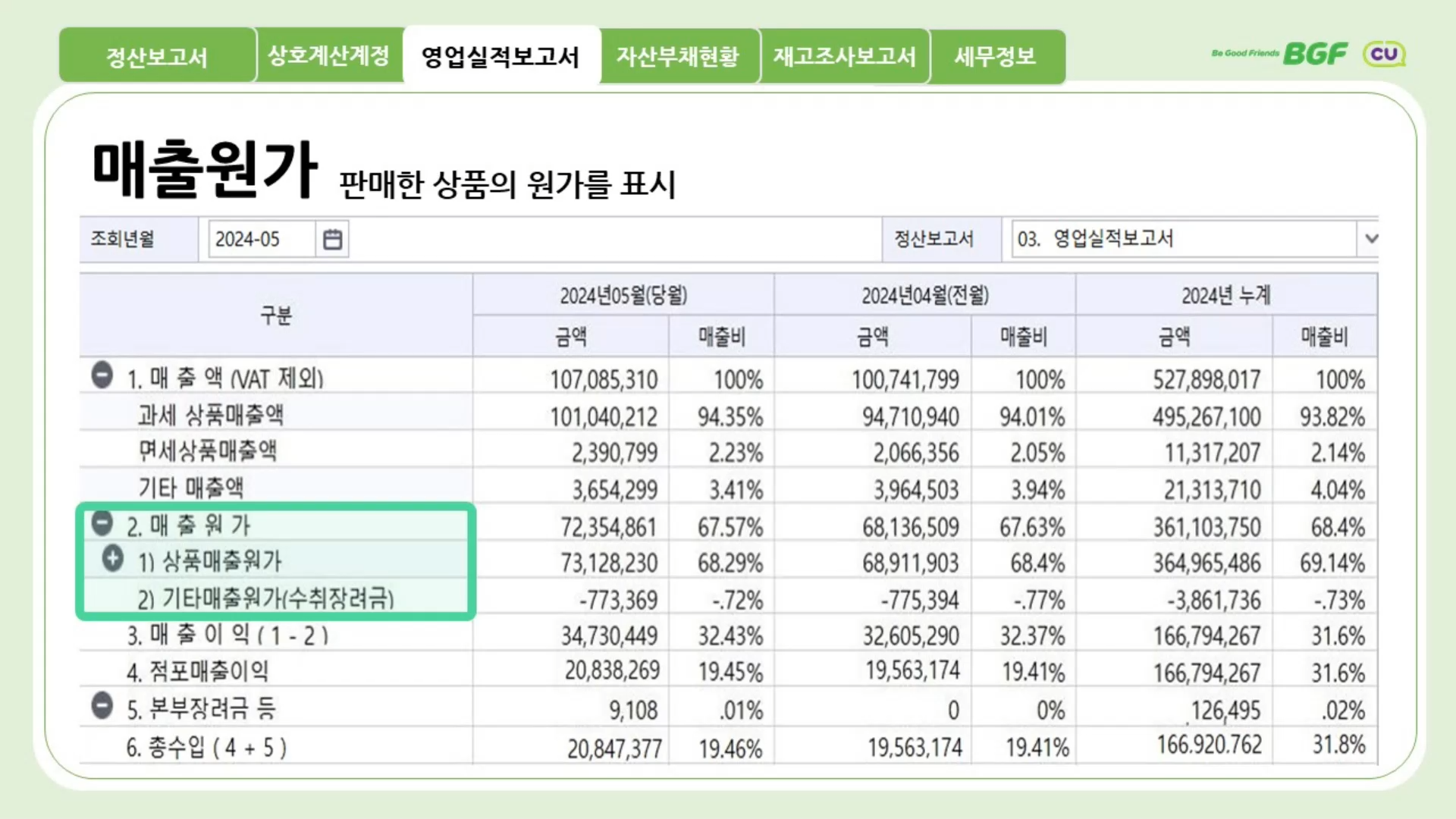Viewport: 1456px width, 819px height.
Task: Switch to the 세무정보 tab
Action: [995, 56]
